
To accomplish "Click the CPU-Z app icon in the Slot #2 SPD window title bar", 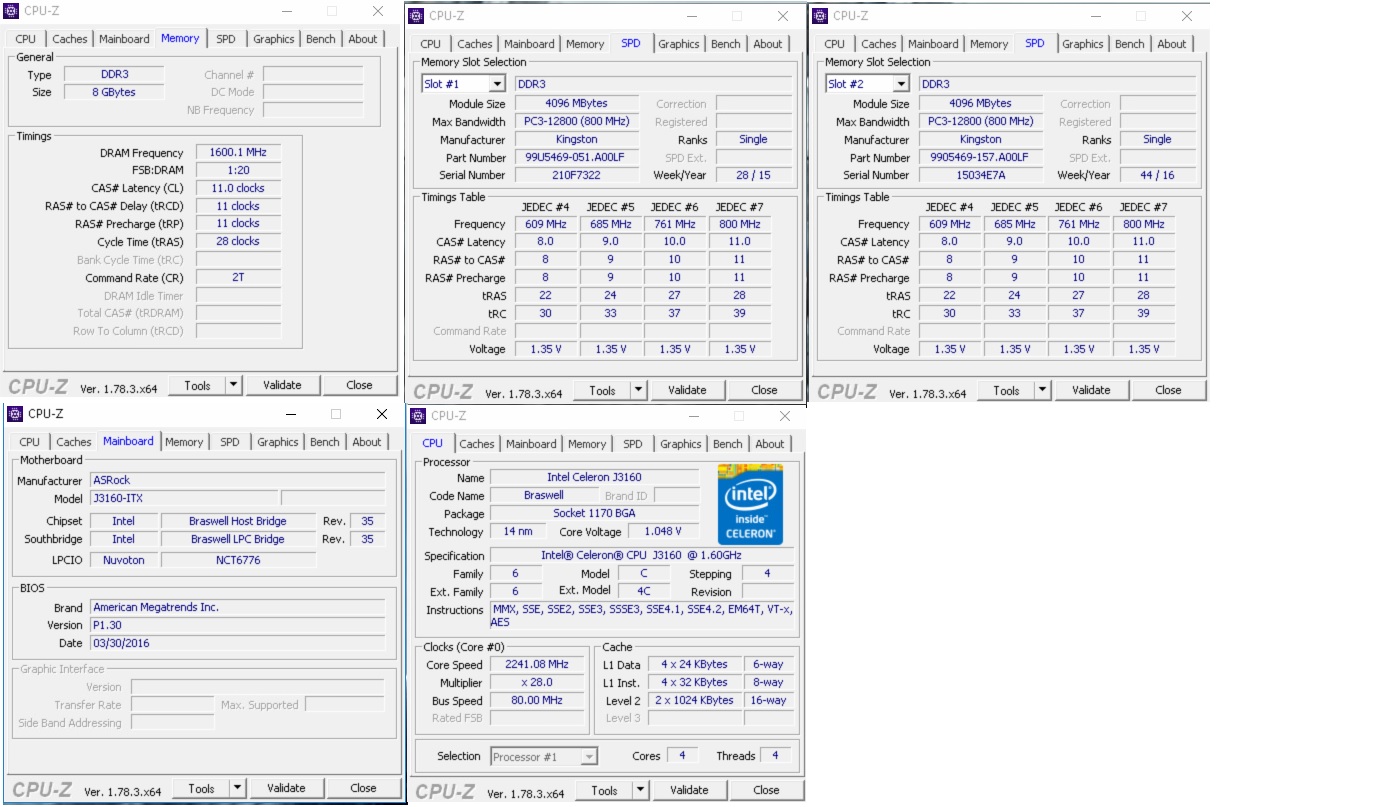I will tap(820, 15).
